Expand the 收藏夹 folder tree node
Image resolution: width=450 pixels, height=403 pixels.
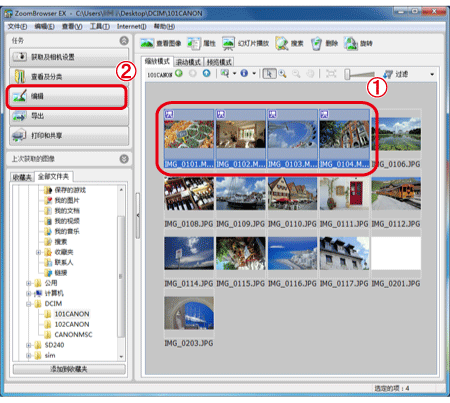(38, 252)
